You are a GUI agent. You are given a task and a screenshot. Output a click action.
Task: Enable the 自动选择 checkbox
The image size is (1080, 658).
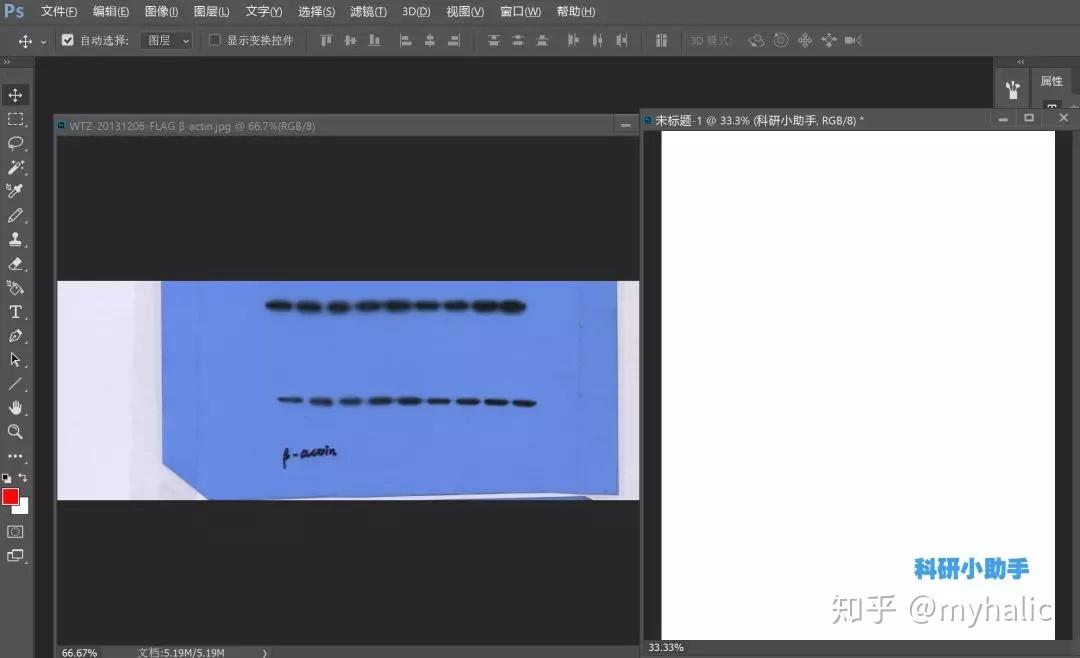coord(66,41)
